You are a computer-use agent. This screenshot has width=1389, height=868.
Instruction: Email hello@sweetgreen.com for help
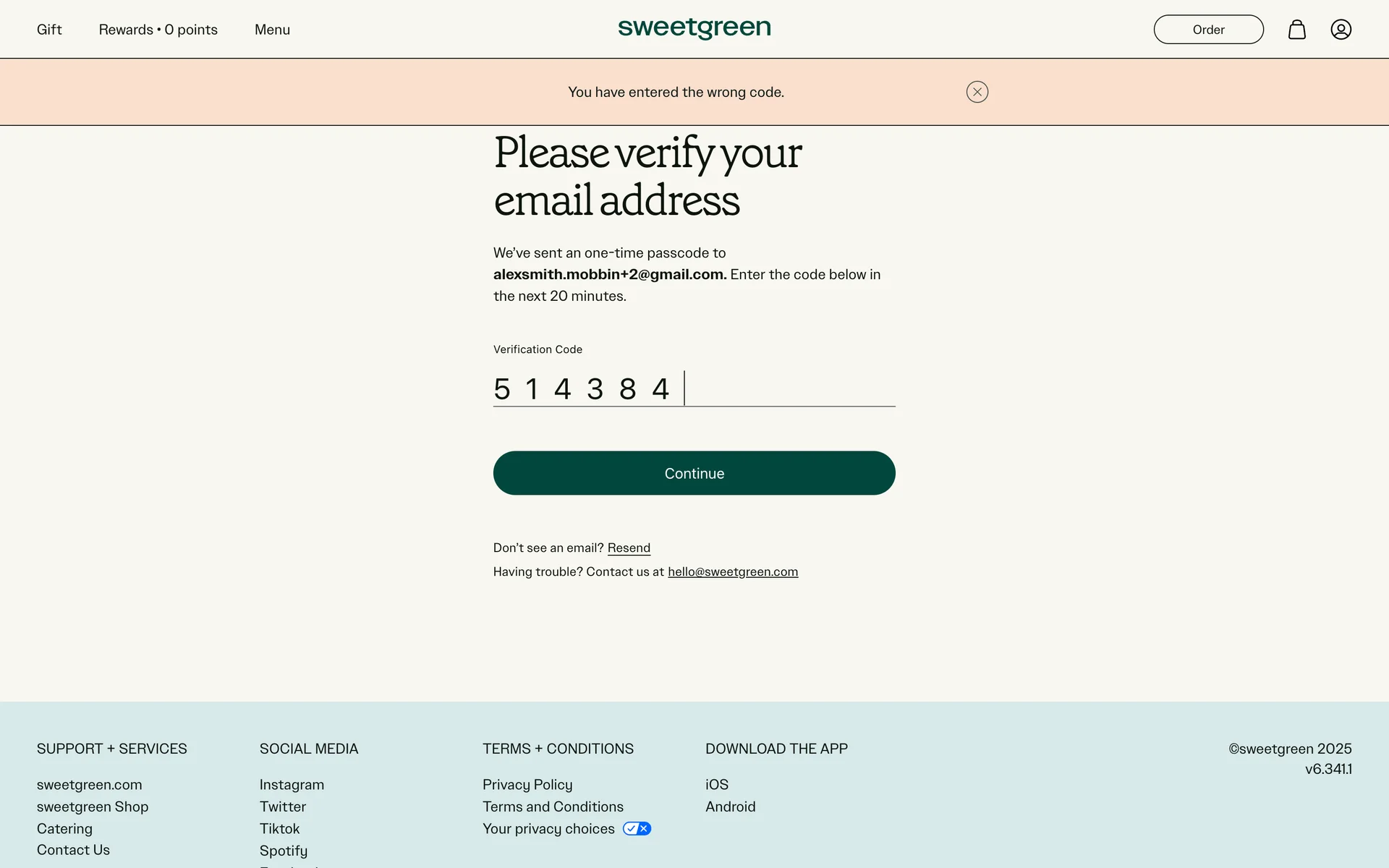click(x=733, y=571)
